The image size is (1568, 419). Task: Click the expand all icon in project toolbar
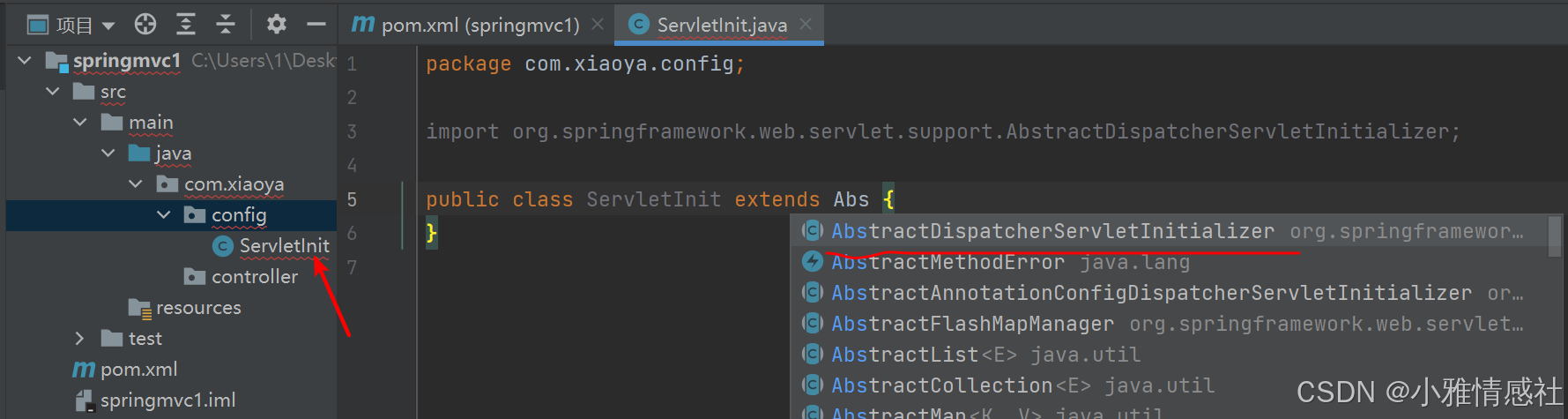pos(185,25)
